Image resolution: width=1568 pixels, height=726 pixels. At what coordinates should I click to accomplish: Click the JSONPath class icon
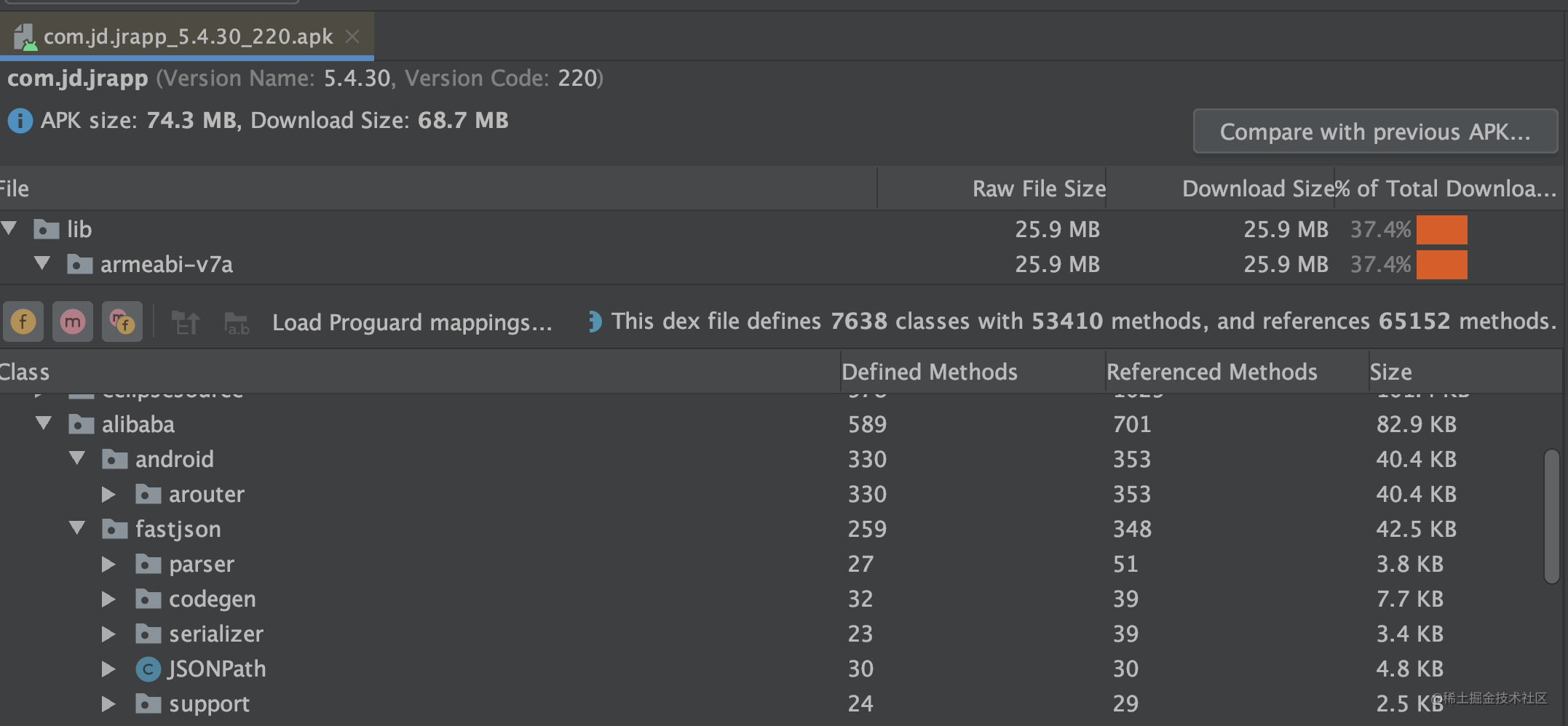[149, 669]
